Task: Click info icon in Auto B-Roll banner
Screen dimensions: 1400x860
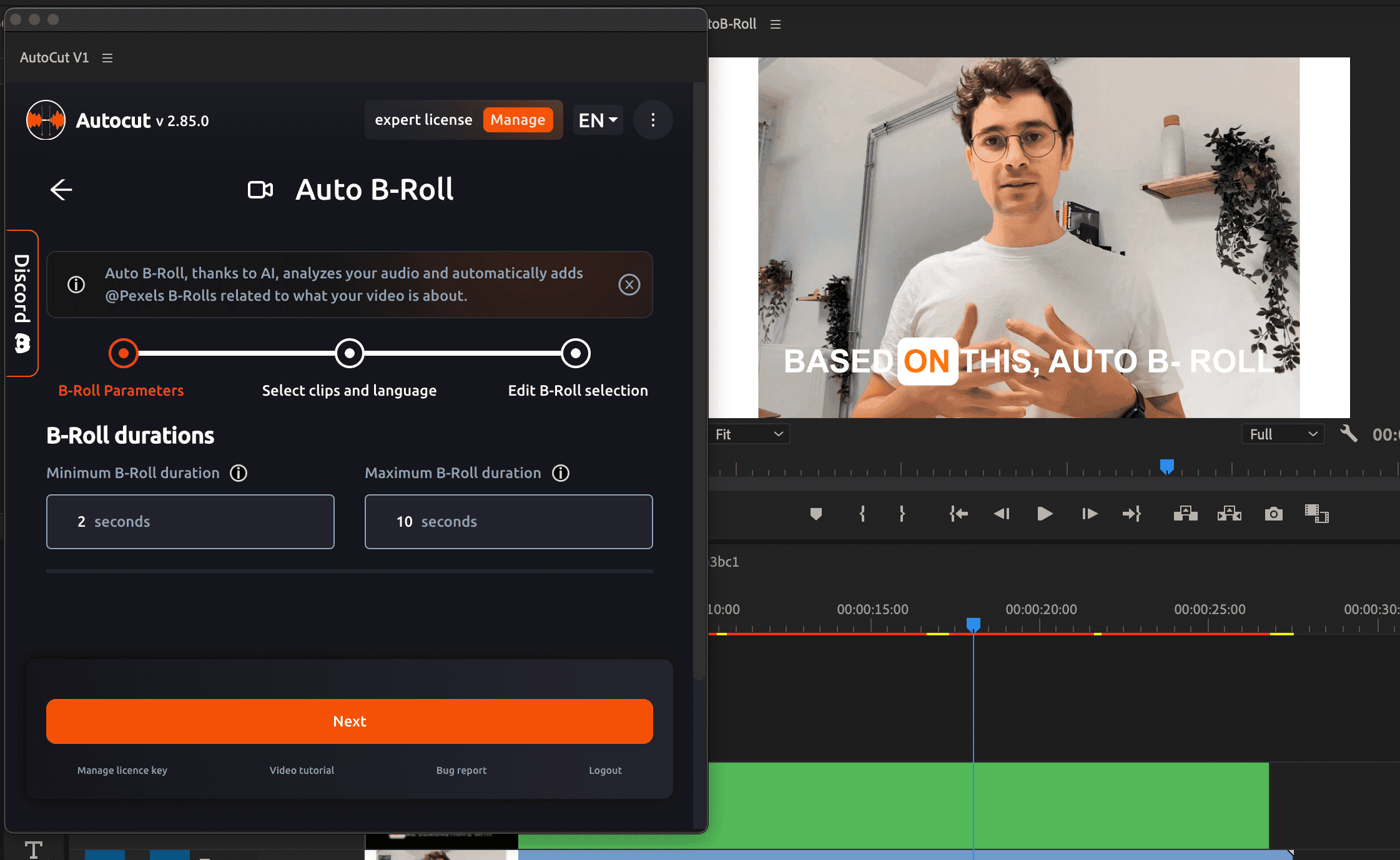Action: pyautogui.click(x=76, y=285)
